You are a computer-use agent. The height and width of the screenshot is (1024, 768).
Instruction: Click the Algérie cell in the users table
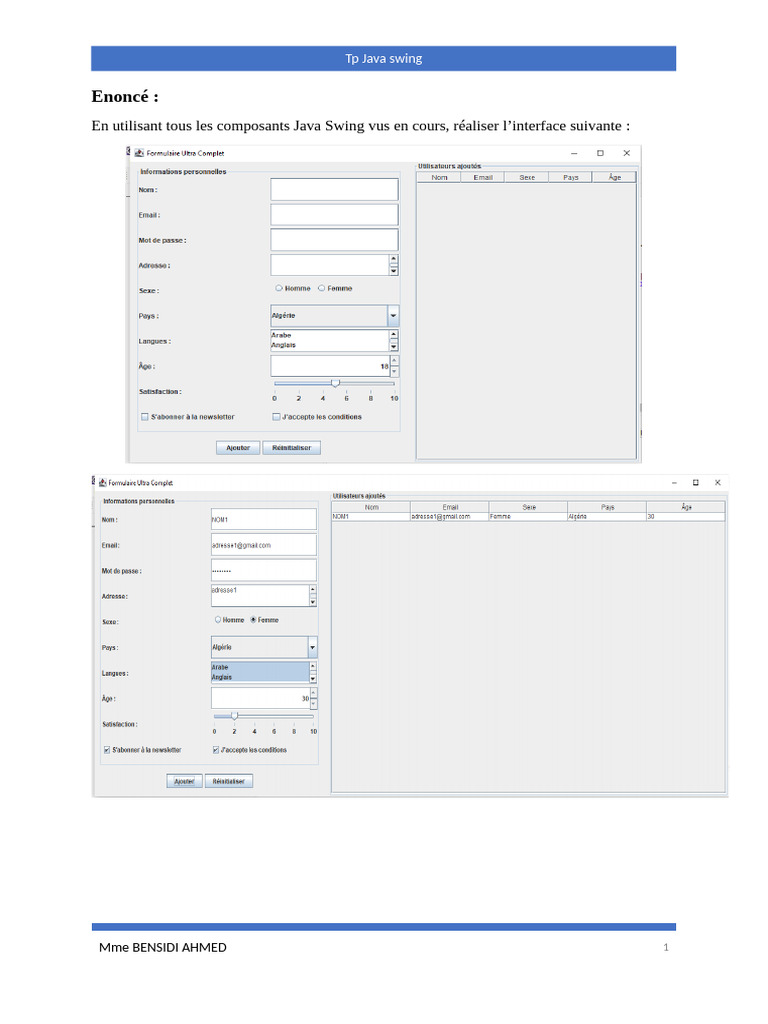pyautogui.click(x=607, y=517)
